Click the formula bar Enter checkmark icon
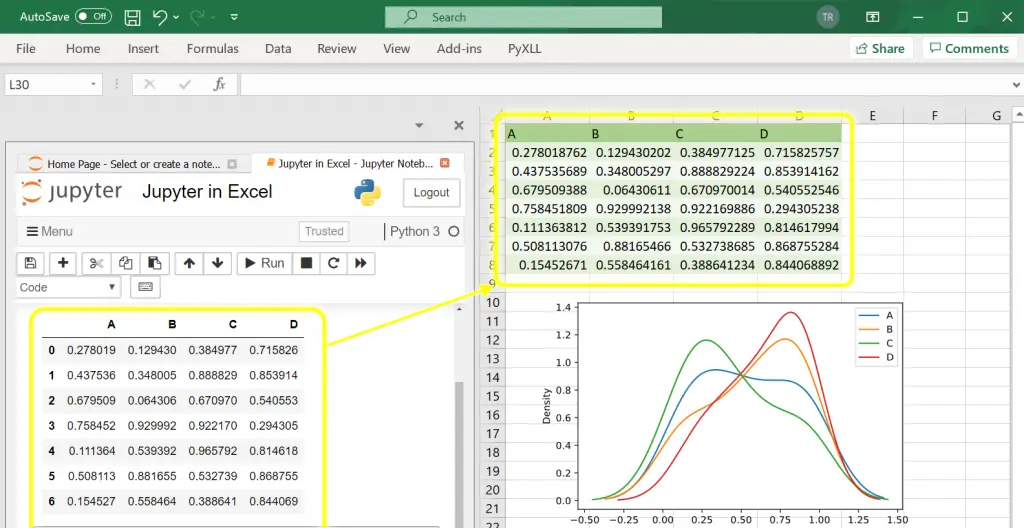1024x528 pixels. [x=185, y=84]
